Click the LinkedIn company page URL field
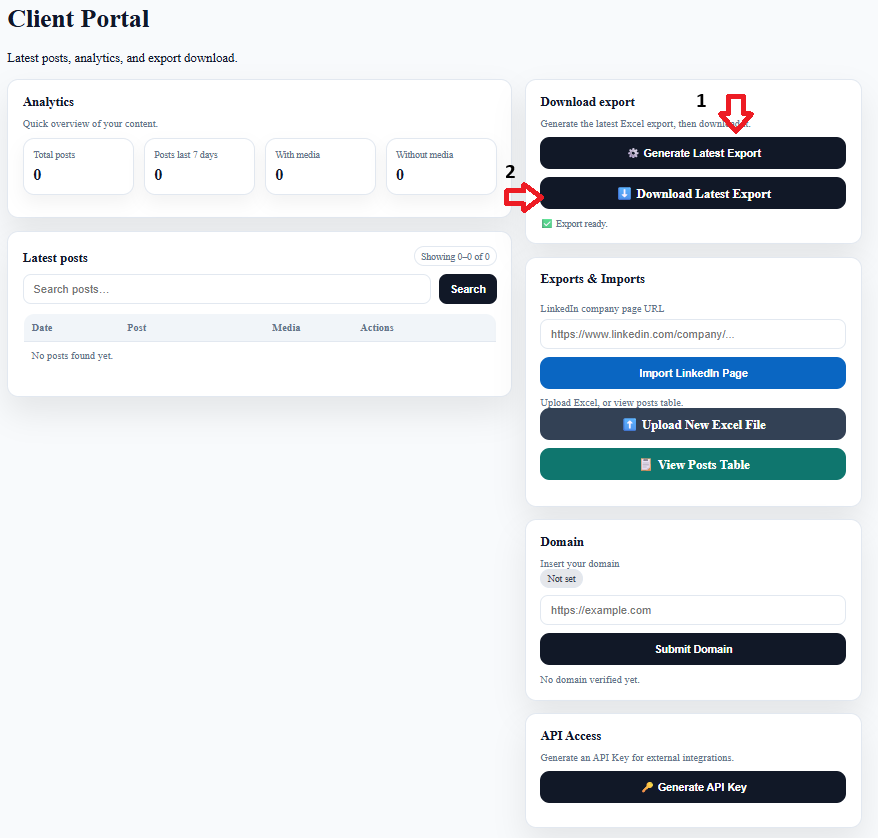 click(x=693, y=334)
